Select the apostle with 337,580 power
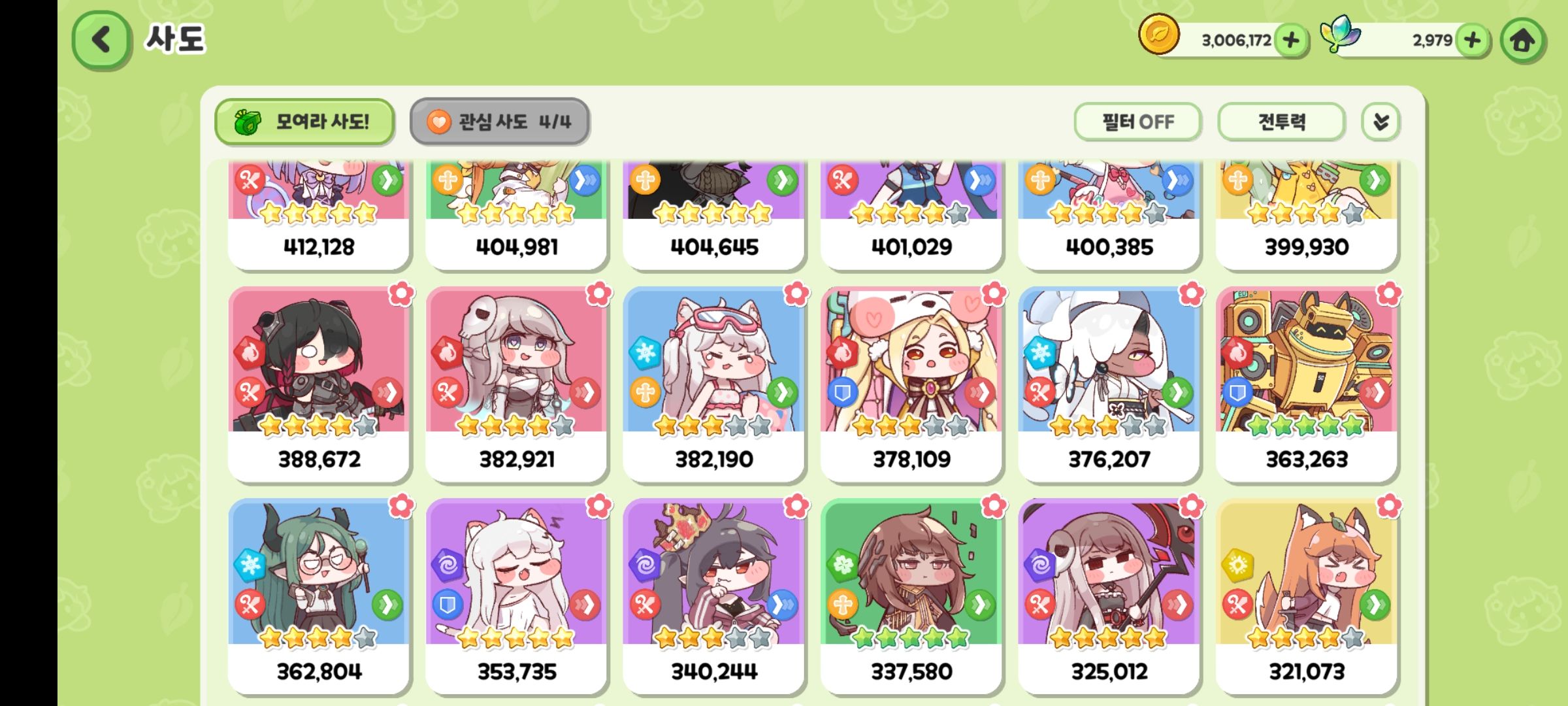 click(911, 596)
